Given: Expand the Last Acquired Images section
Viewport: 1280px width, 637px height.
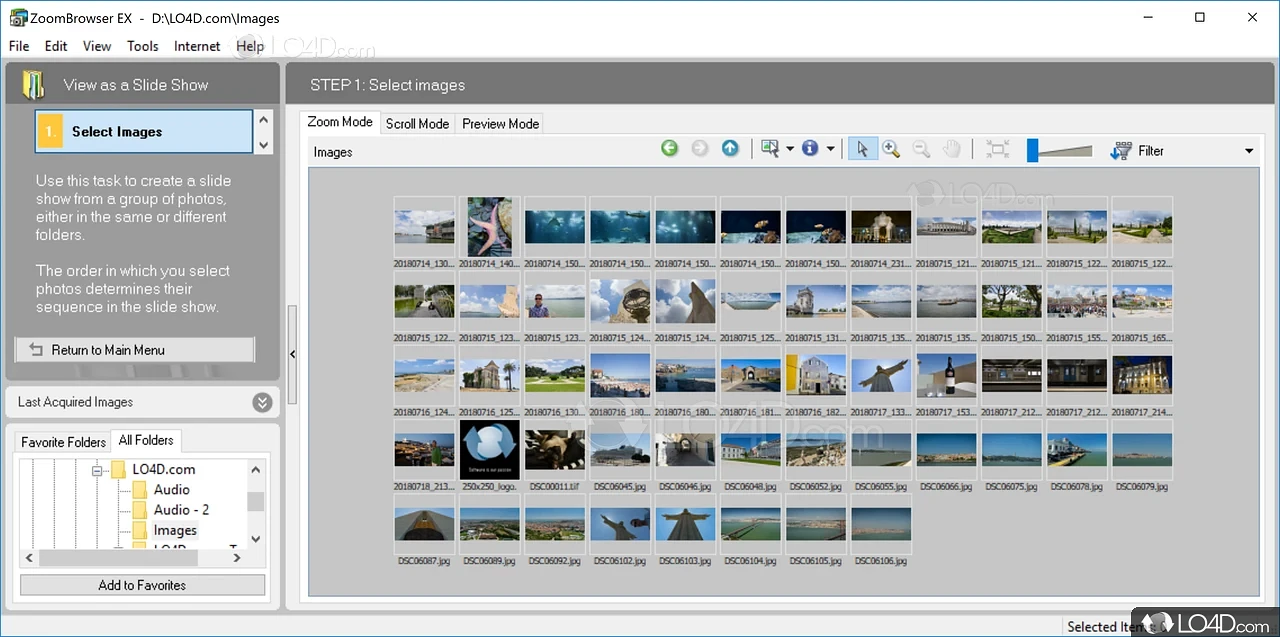Looking at the screenshot, I should pos(262,402).
